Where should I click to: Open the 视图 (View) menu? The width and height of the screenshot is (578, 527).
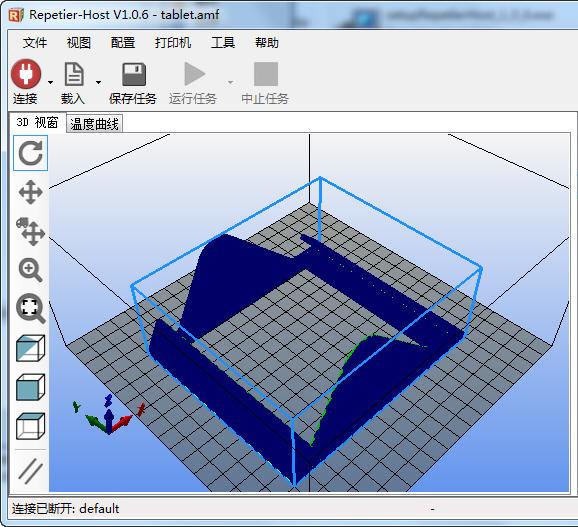[x=79, y=43]
